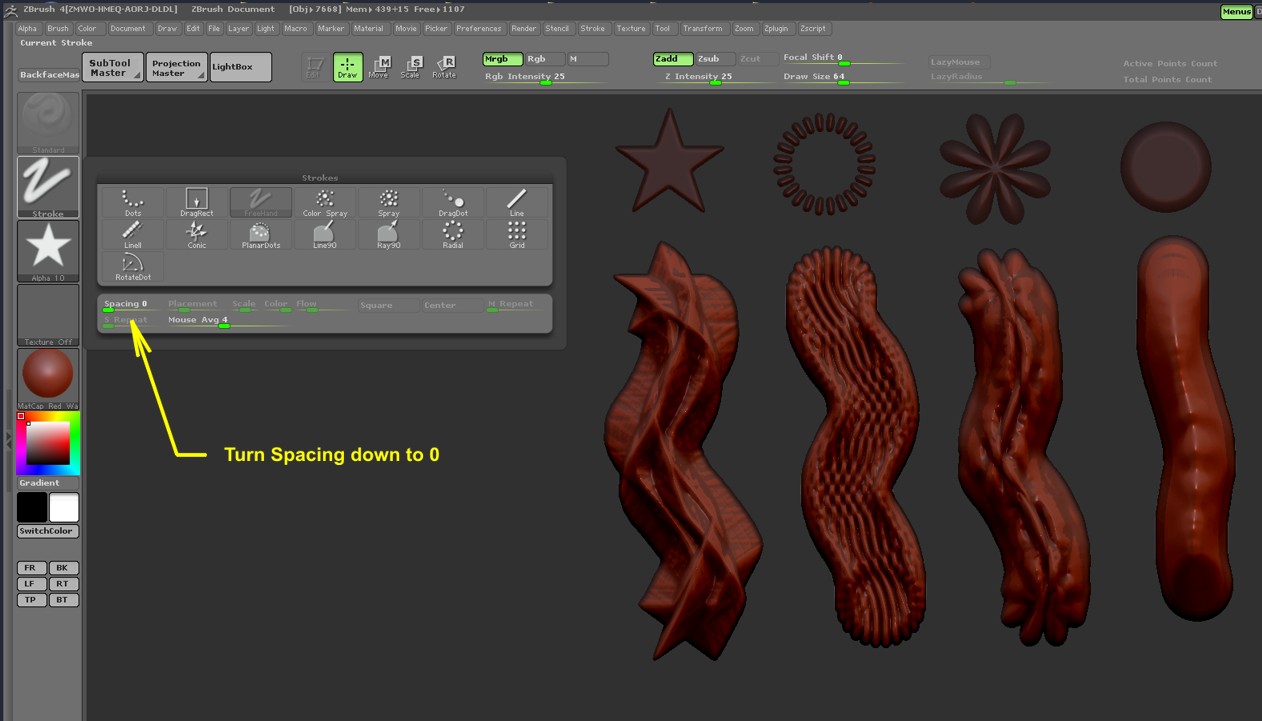Select the Spray stroke type

pos(388,200)
